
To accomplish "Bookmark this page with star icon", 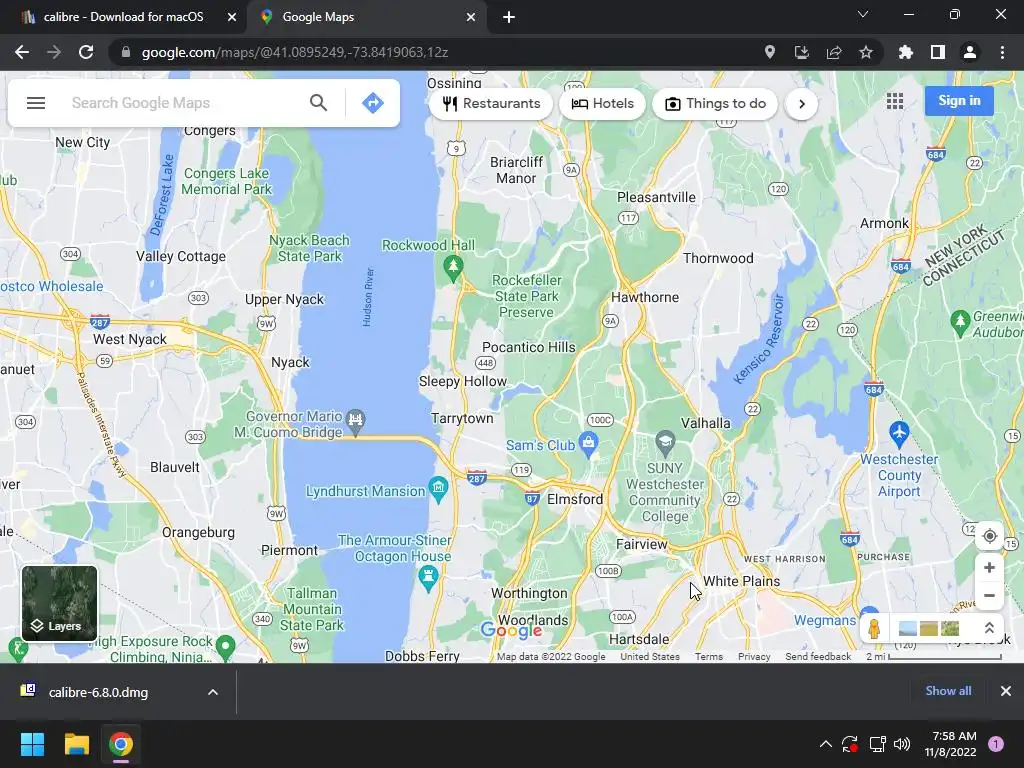I will tap(865, 52).
